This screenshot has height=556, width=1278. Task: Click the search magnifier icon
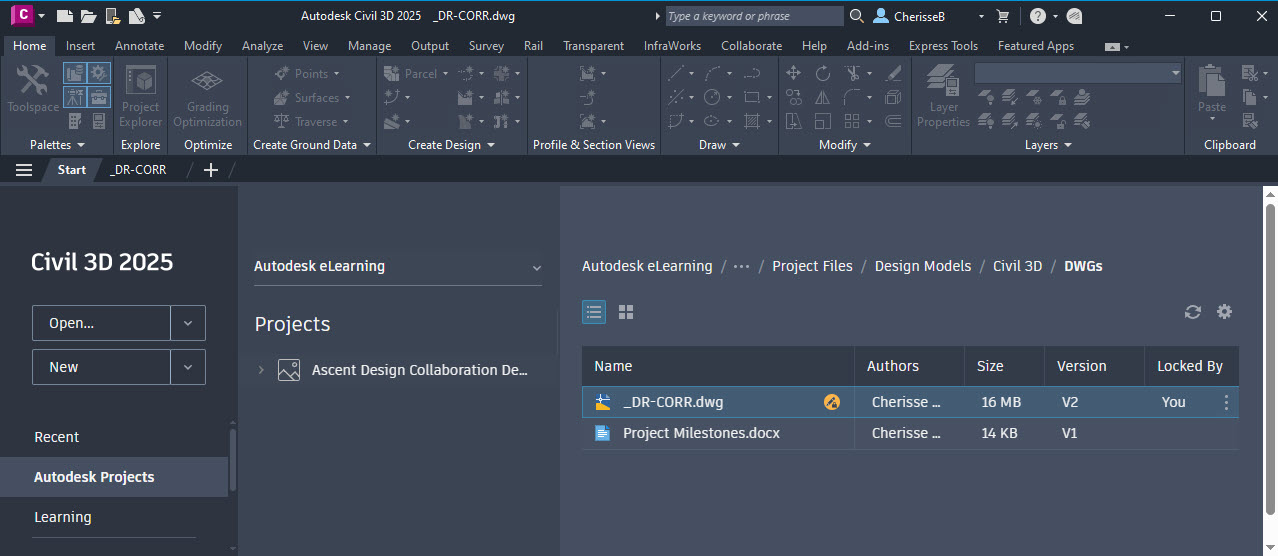click(x=856, y=16)
